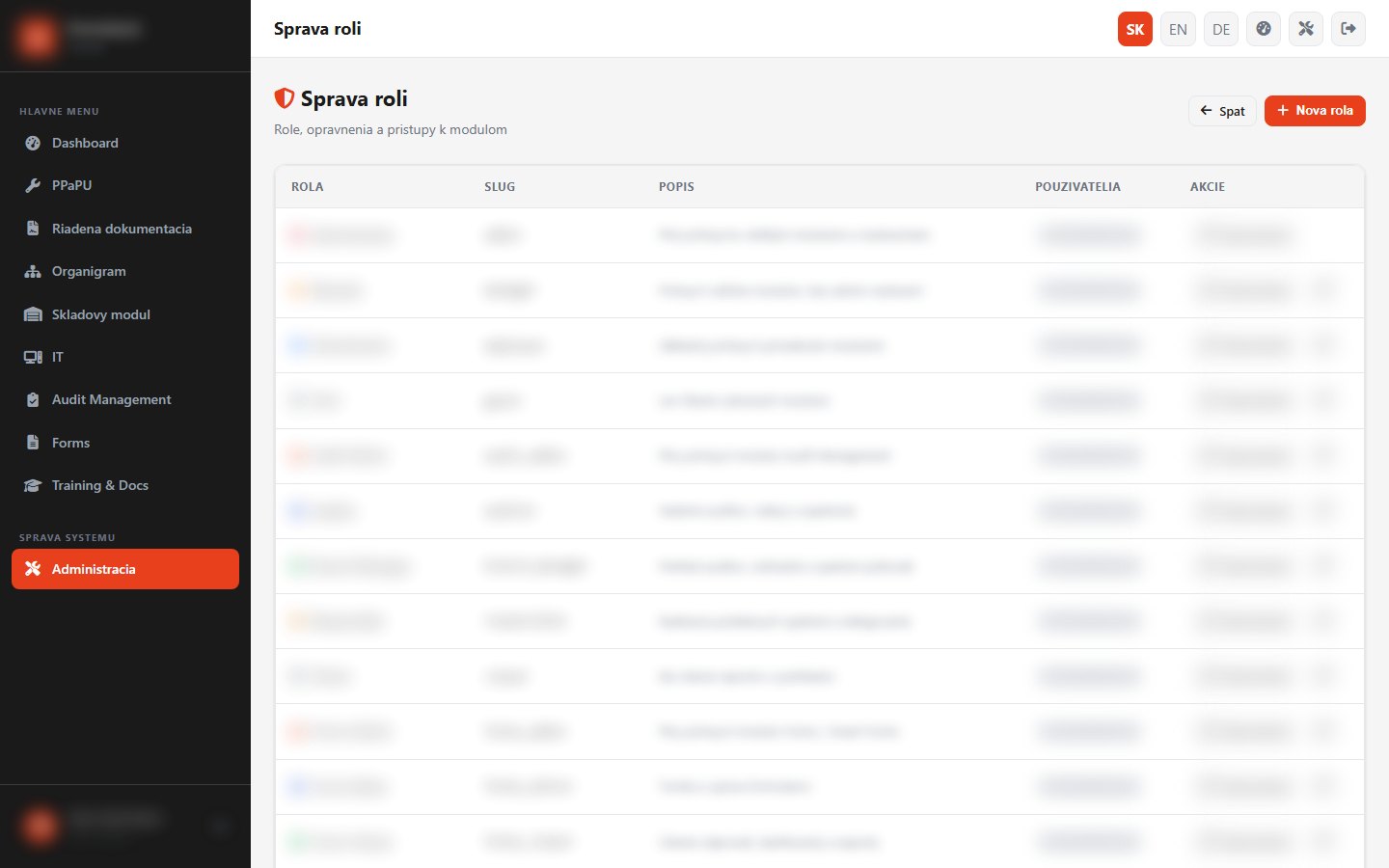1389x868 pixels.
Task: Click the dashboard gauge icon in header
Action: (x=1264, y=29)
